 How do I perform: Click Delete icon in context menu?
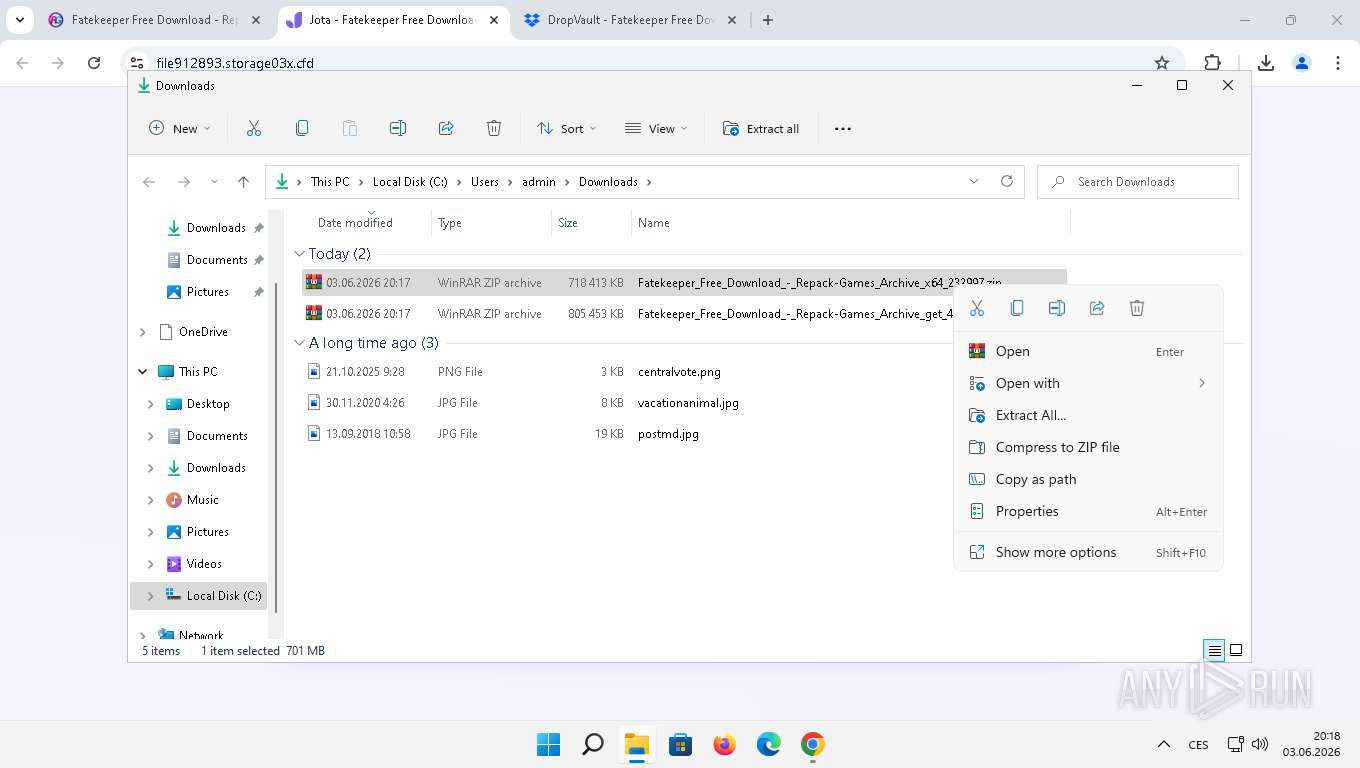pyautogui.click(x=1137, y=308)
